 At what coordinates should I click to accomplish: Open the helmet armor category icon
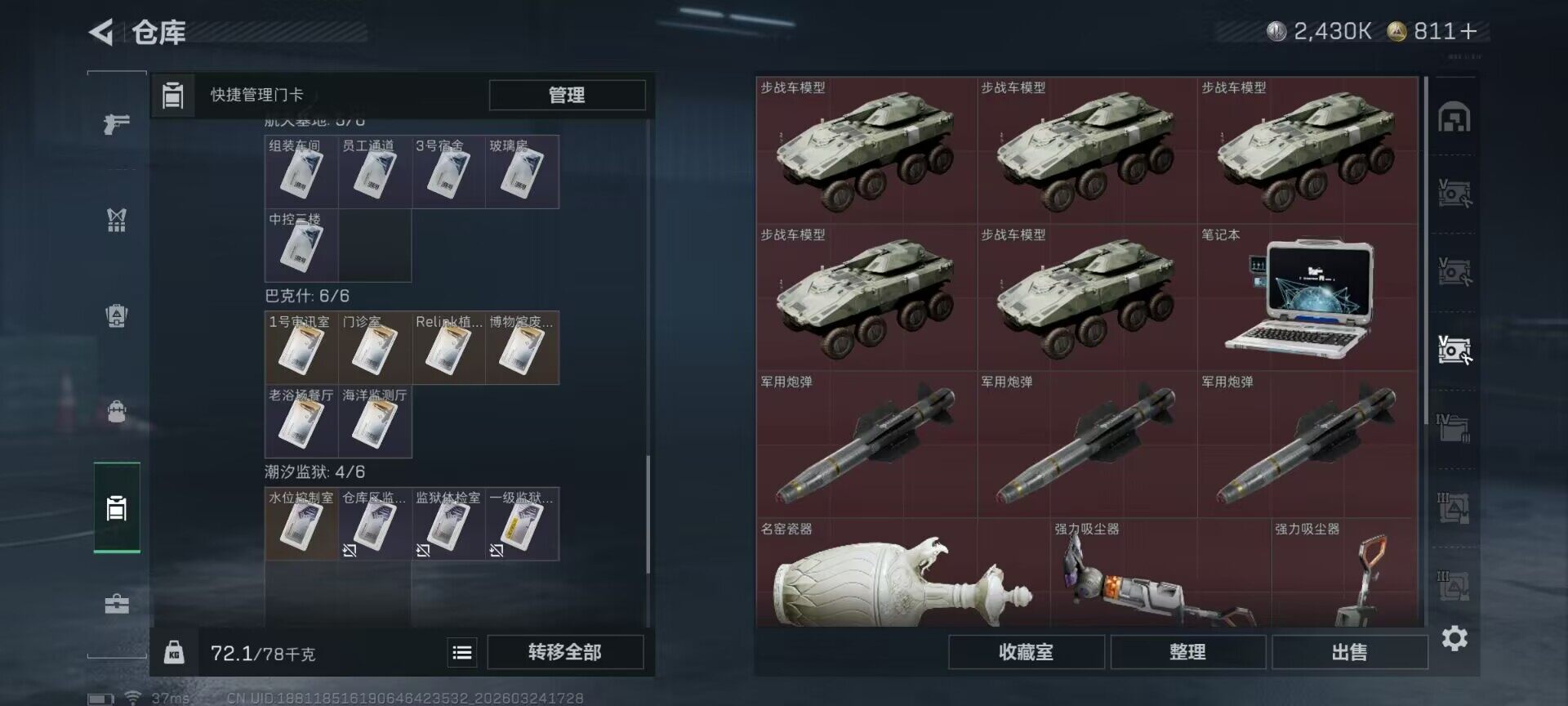pos(117,315)
